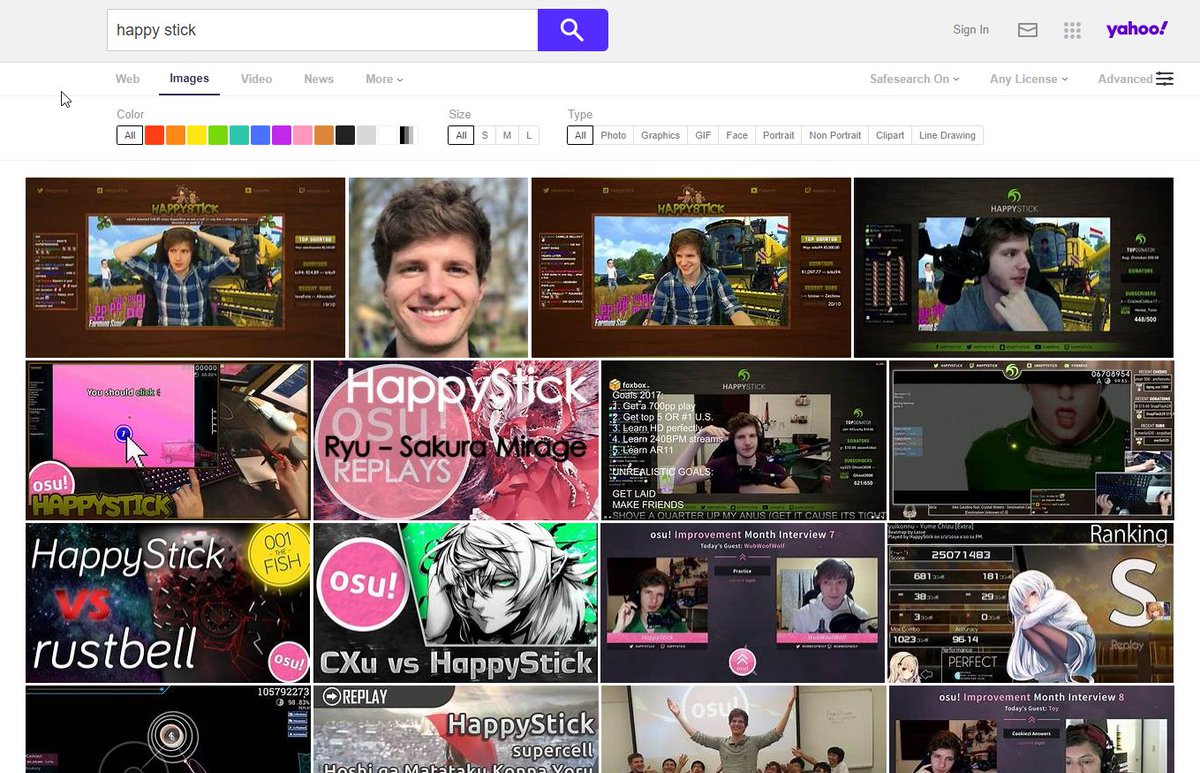Screen dimensions: 1200x773
Task: Select size L filter
Action: click(529, 135)
